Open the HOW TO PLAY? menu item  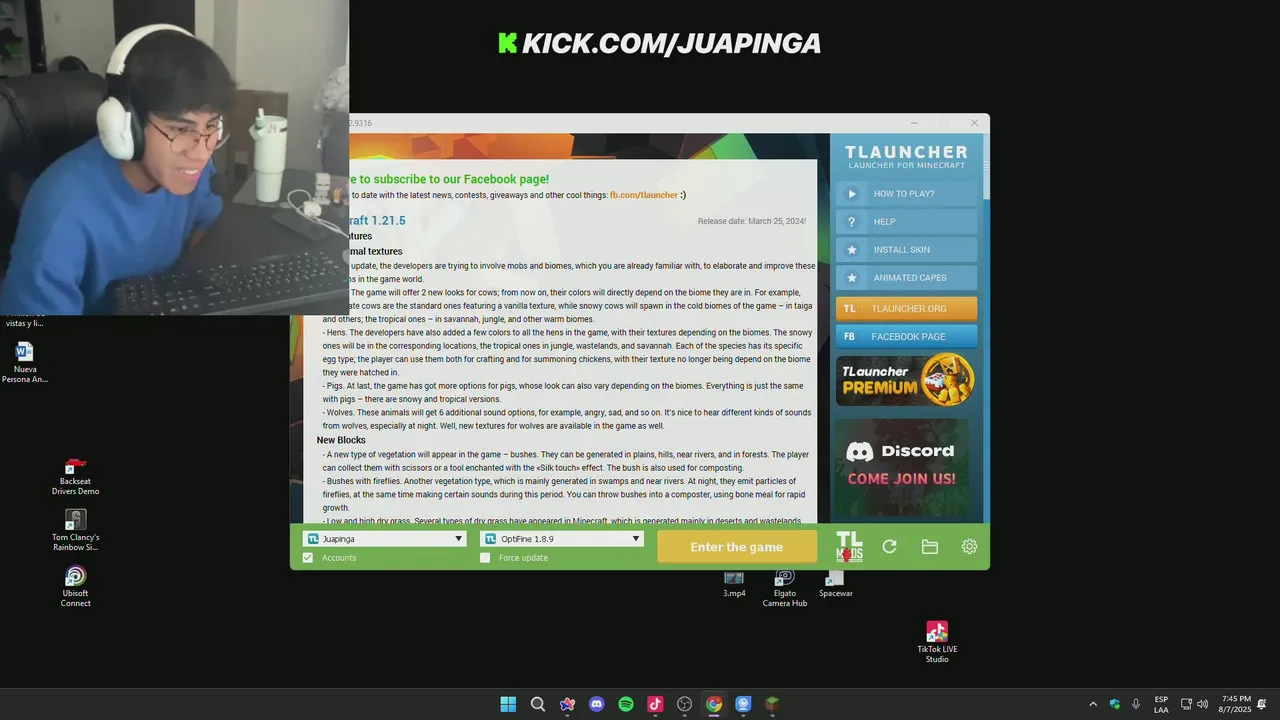pos(906,194)
